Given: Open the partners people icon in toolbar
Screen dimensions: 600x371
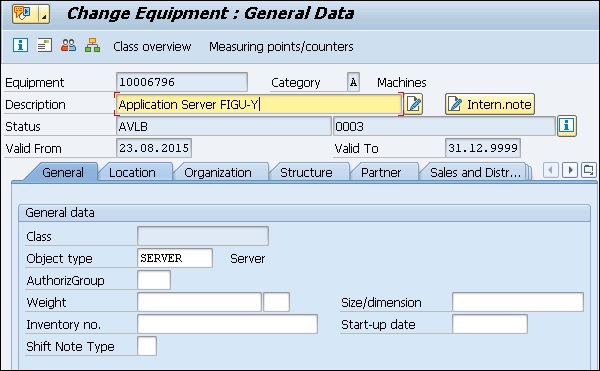Looking at the screenshot, I should tap(68, 45).
